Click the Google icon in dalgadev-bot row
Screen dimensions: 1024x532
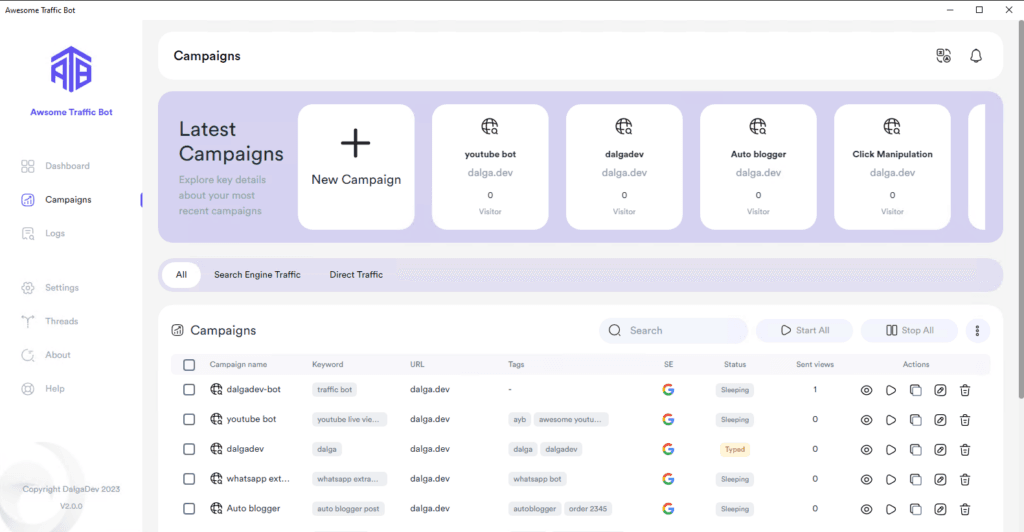[x=668, y=390]
